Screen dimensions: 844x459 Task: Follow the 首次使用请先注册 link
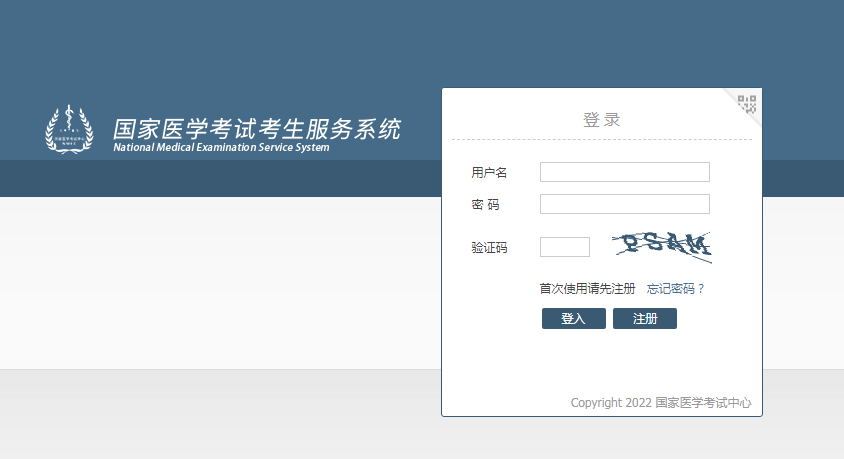tap(587, 289)
